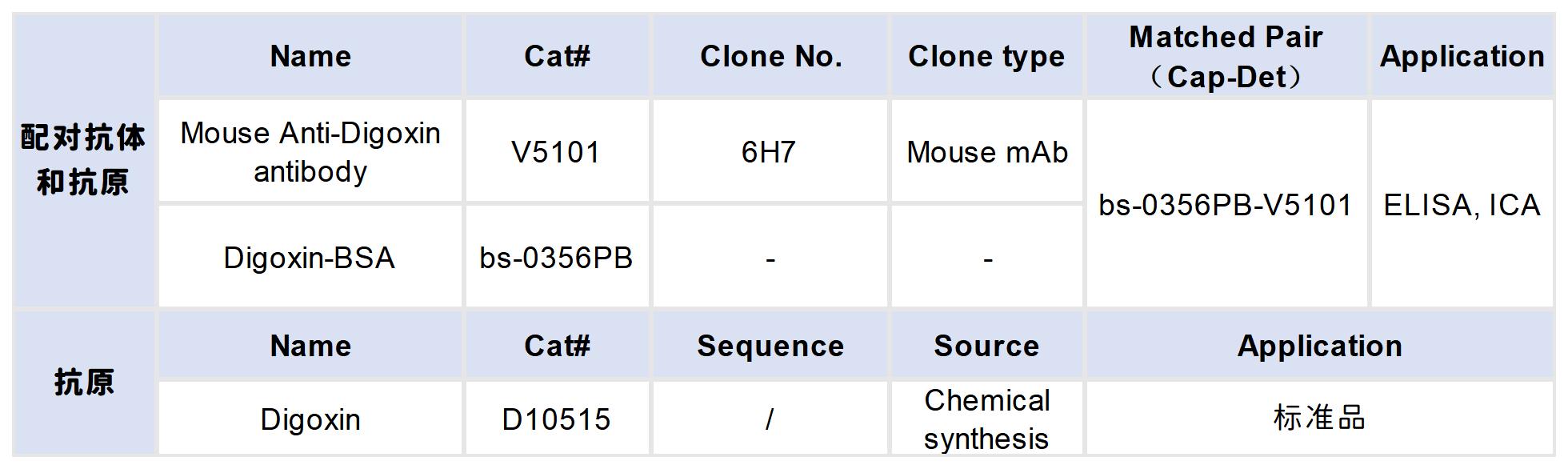Click the Source column header
The image size is (1568, 469).
tap(986, 346)
